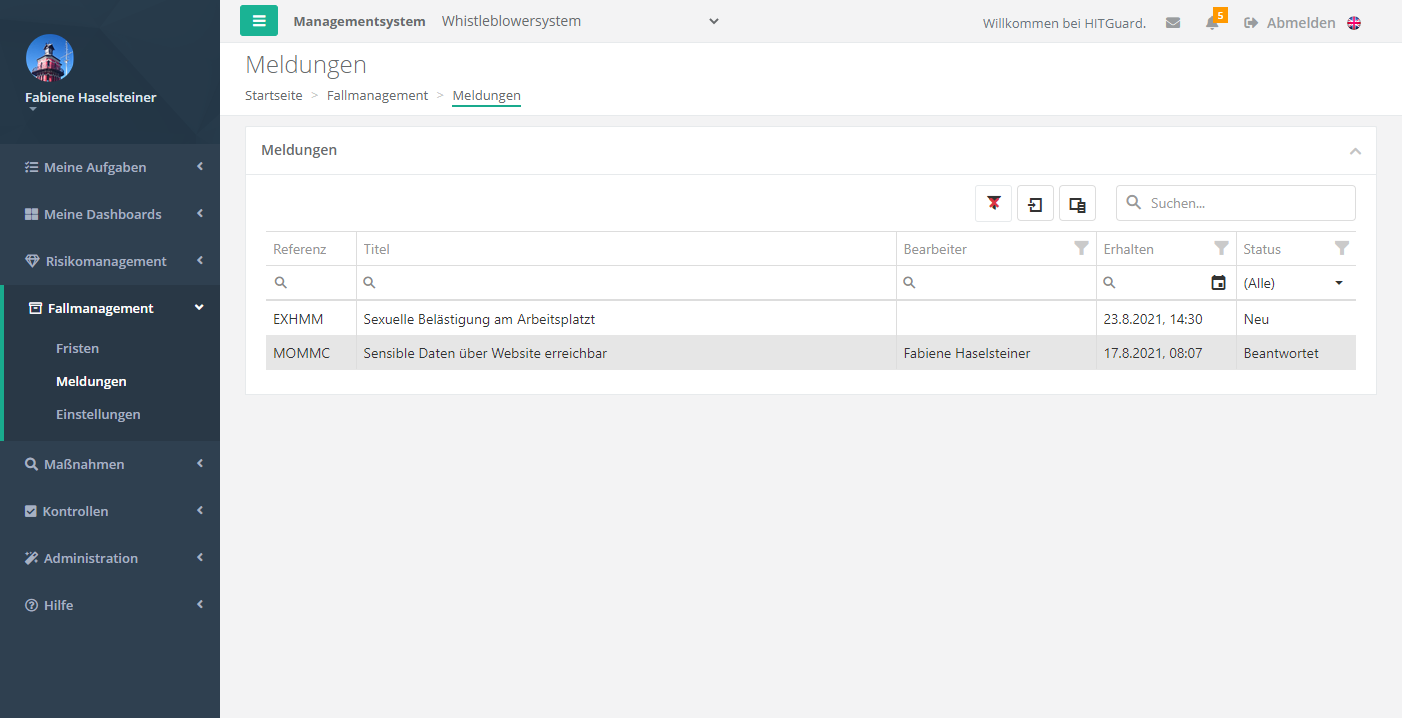This screenshot has height=718, width=1402.
Task: Open the column chooser icon button
Action: pyautogui.click(x=1077, y=203)
